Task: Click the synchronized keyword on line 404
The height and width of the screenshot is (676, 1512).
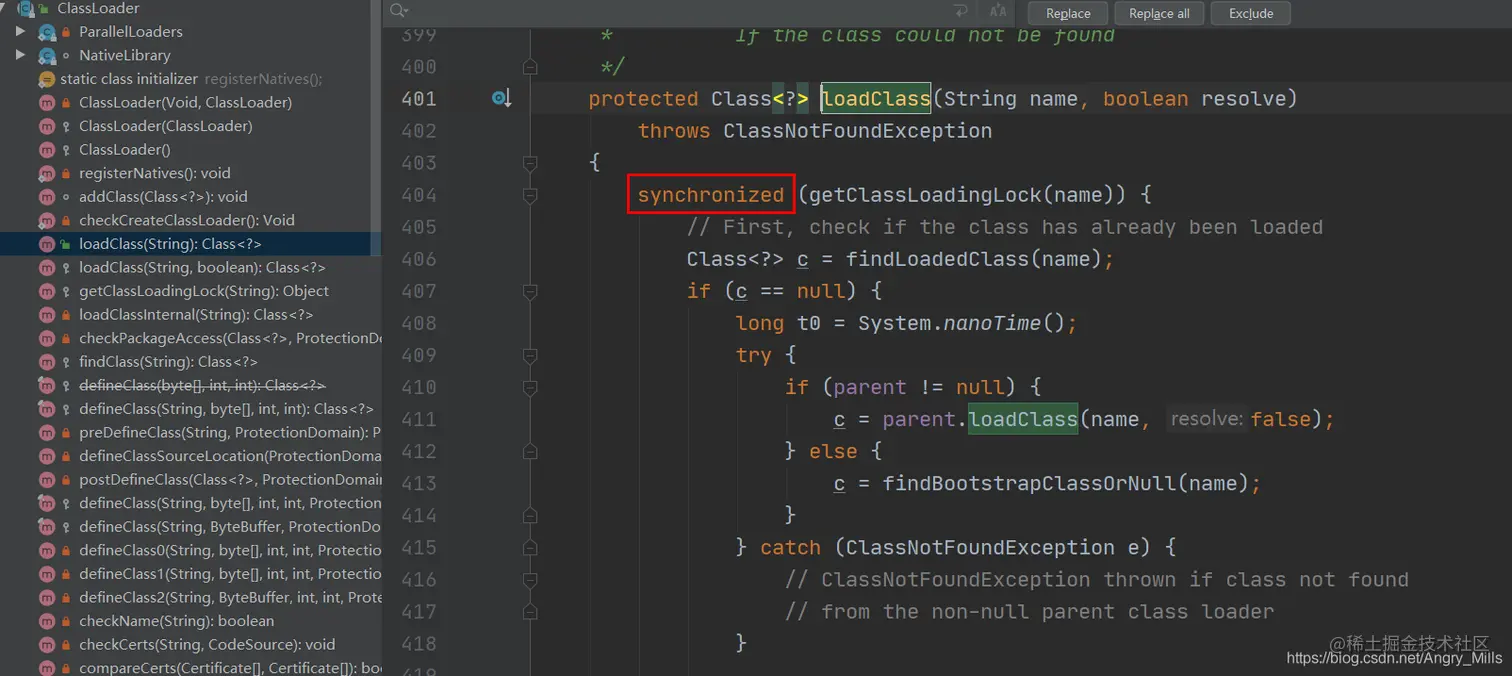Action: pos(711,195)
